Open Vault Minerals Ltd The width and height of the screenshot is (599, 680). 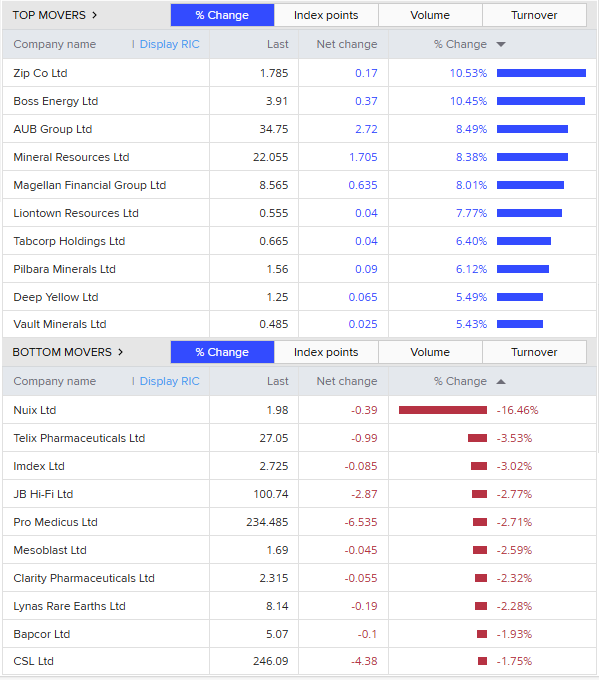point(60,324)
